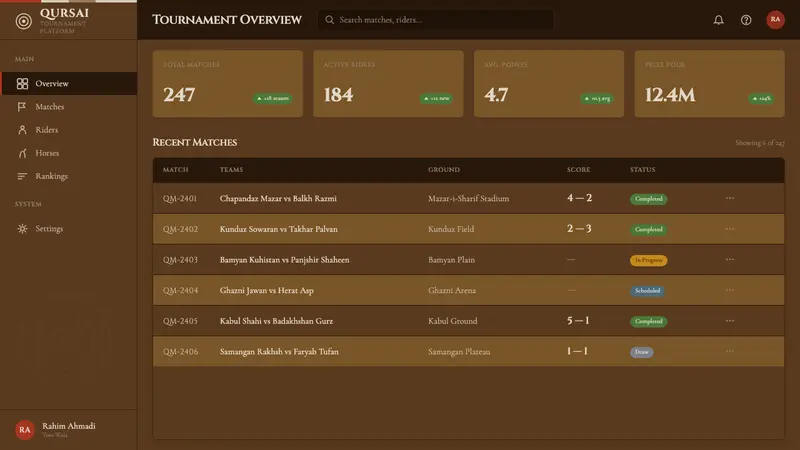Click the Settings gear icon
The height and width of the screenshot is (450, 800).
pyautogui.click(x=22, y=229)
